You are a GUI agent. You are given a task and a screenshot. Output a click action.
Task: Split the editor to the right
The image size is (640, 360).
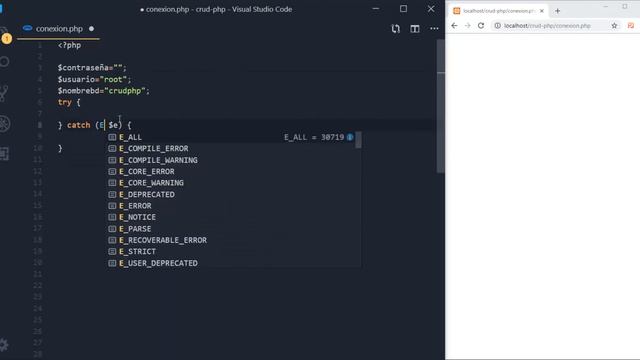click(415, 29)
